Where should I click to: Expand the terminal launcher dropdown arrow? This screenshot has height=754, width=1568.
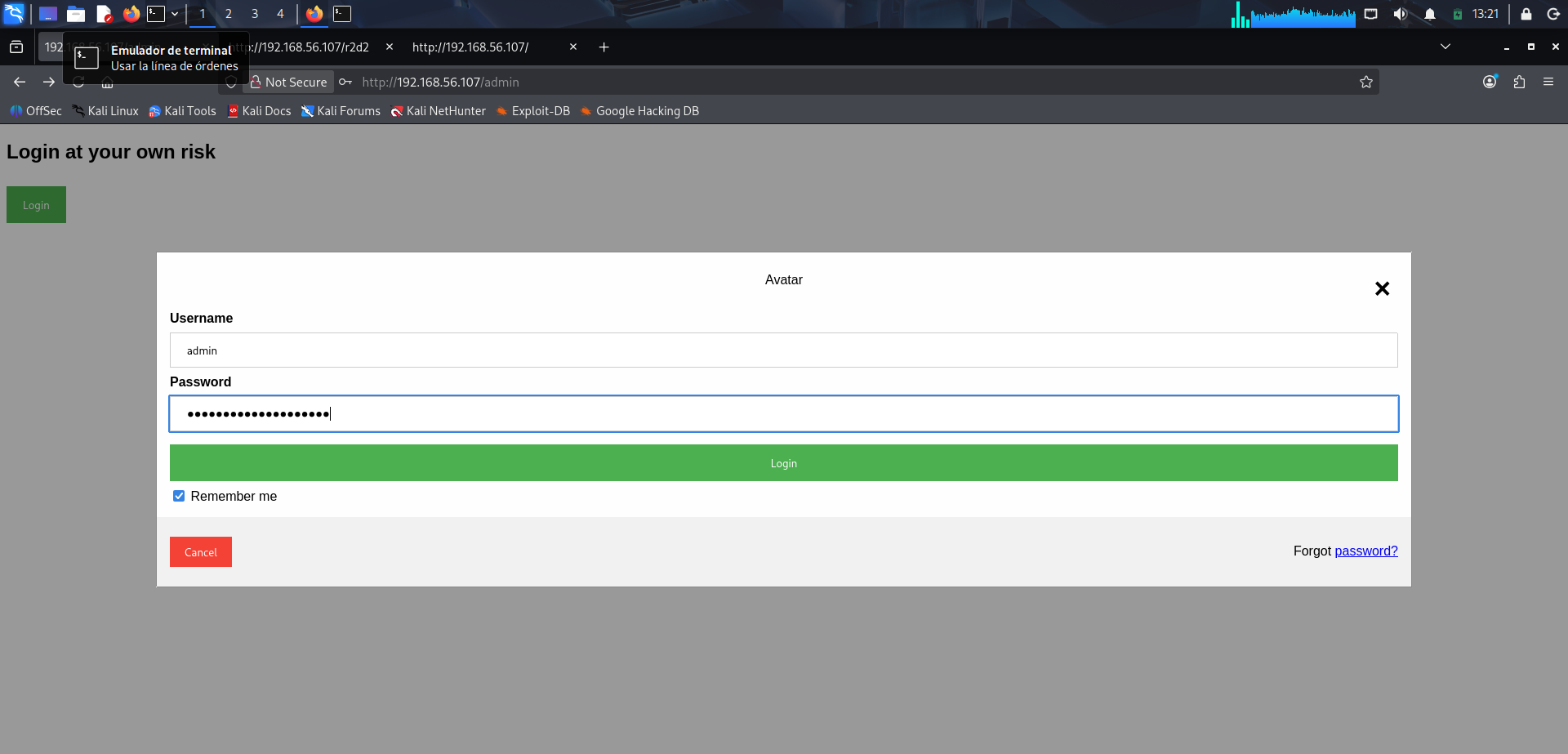(175, 14)
